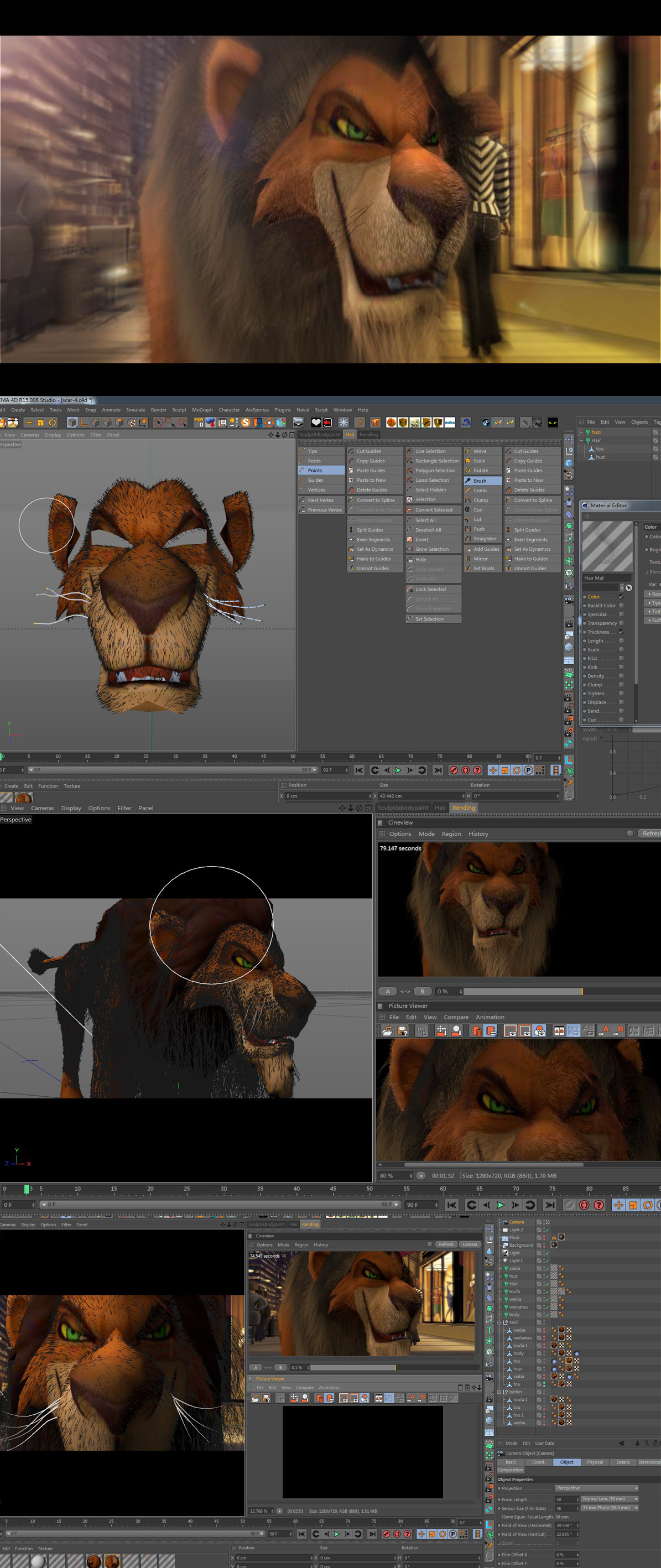
Task: Switch to Points hair editing mode
Action: (321, 471)
